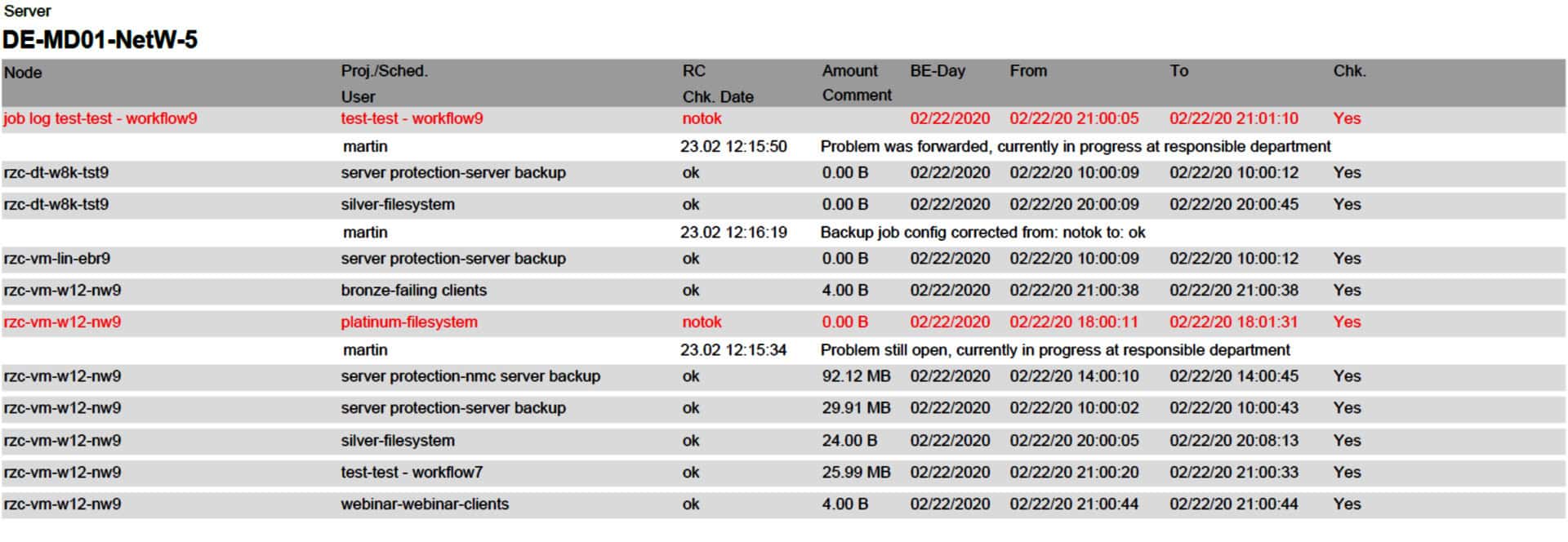This screenshot has height=542, width=1568.
Task: Click the RC column header
Action: [693, 71]
